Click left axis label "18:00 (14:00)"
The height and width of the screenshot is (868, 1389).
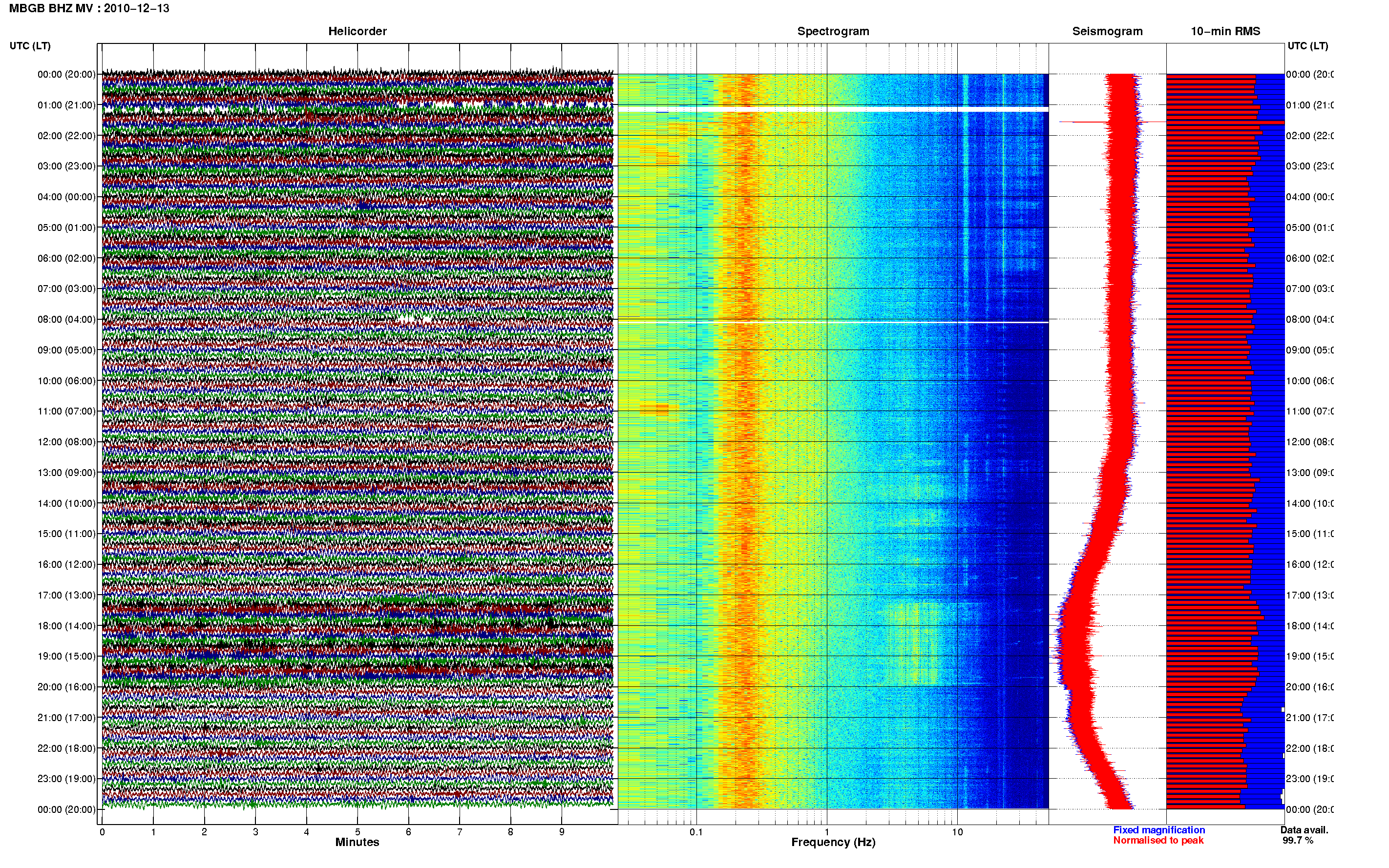coord(66,626)
